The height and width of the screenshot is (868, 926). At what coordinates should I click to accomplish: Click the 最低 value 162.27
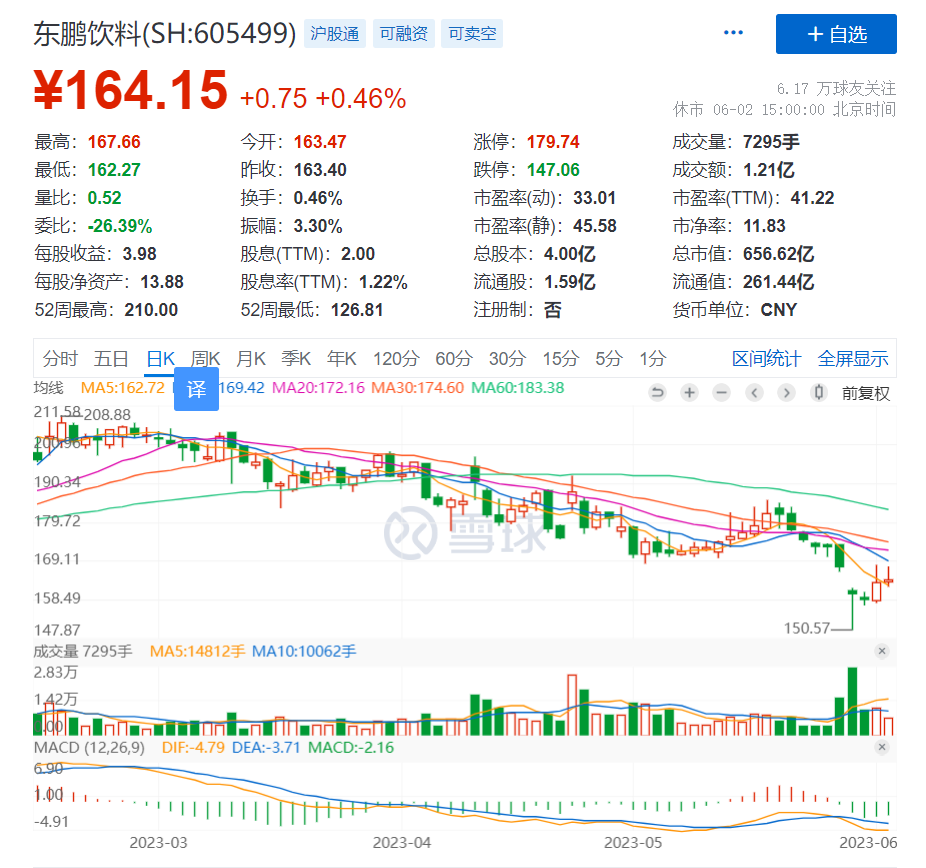[114, 170]
